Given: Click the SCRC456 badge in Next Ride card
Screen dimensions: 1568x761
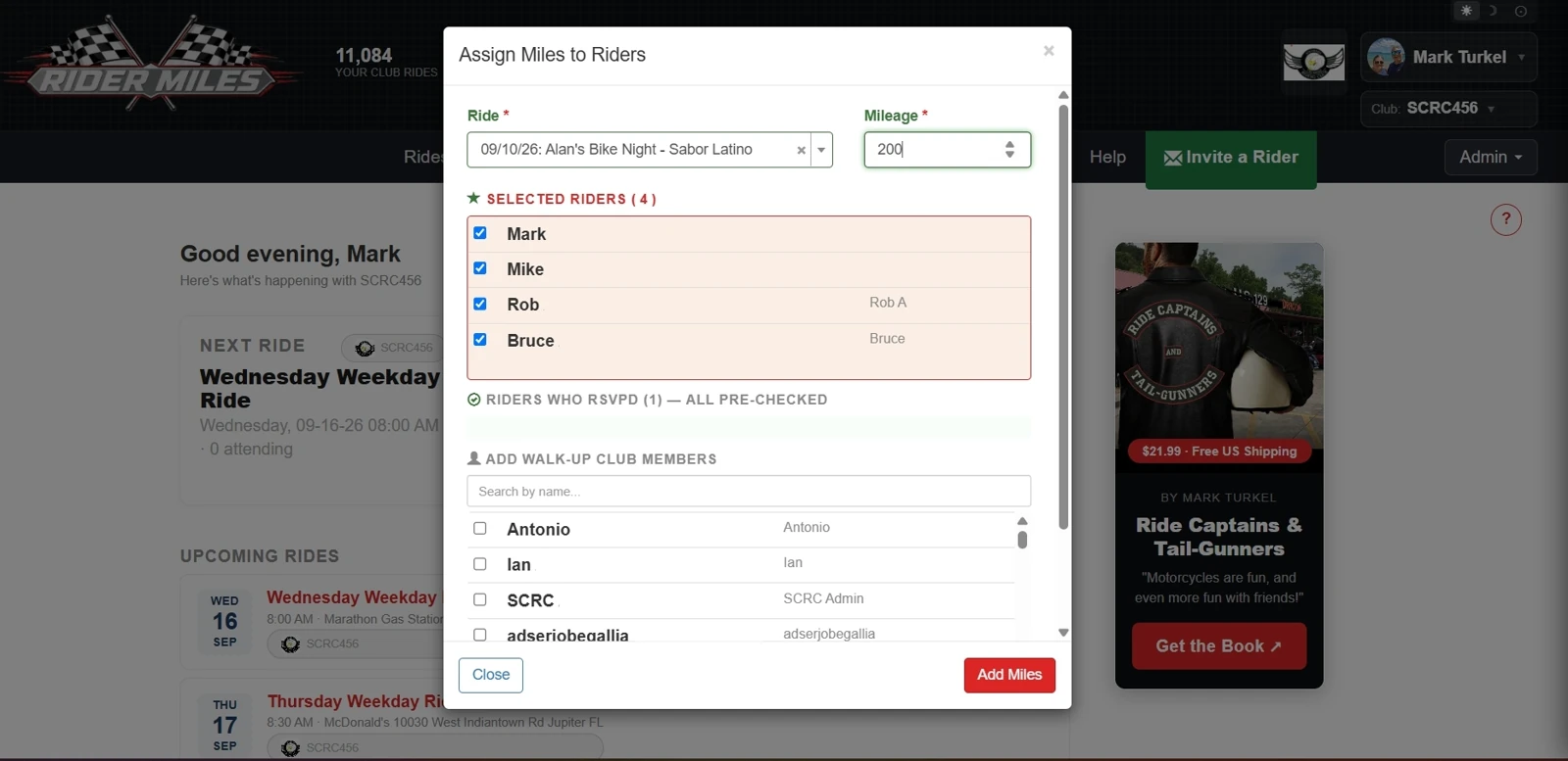Looking at the screenshot, I should click(394, 348).
